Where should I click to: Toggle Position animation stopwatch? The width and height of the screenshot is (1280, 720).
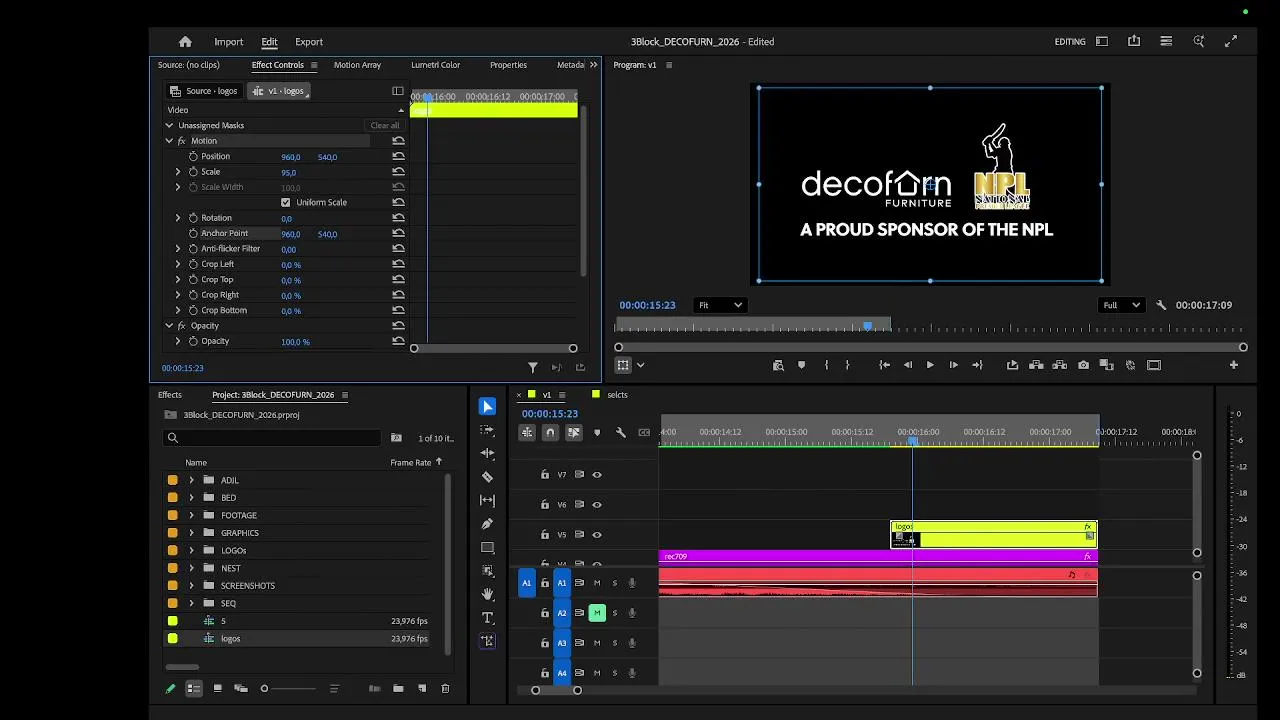tap(193, 157)
